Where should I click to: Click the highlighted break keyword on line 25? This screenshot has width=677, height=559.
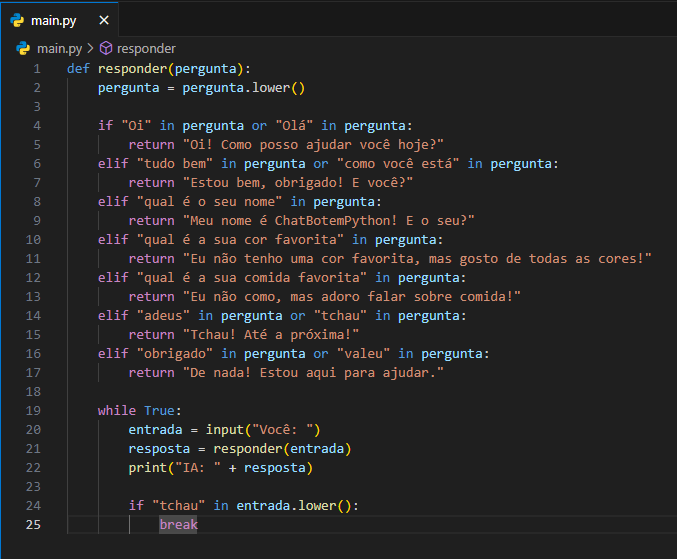[x=178, y=524]
